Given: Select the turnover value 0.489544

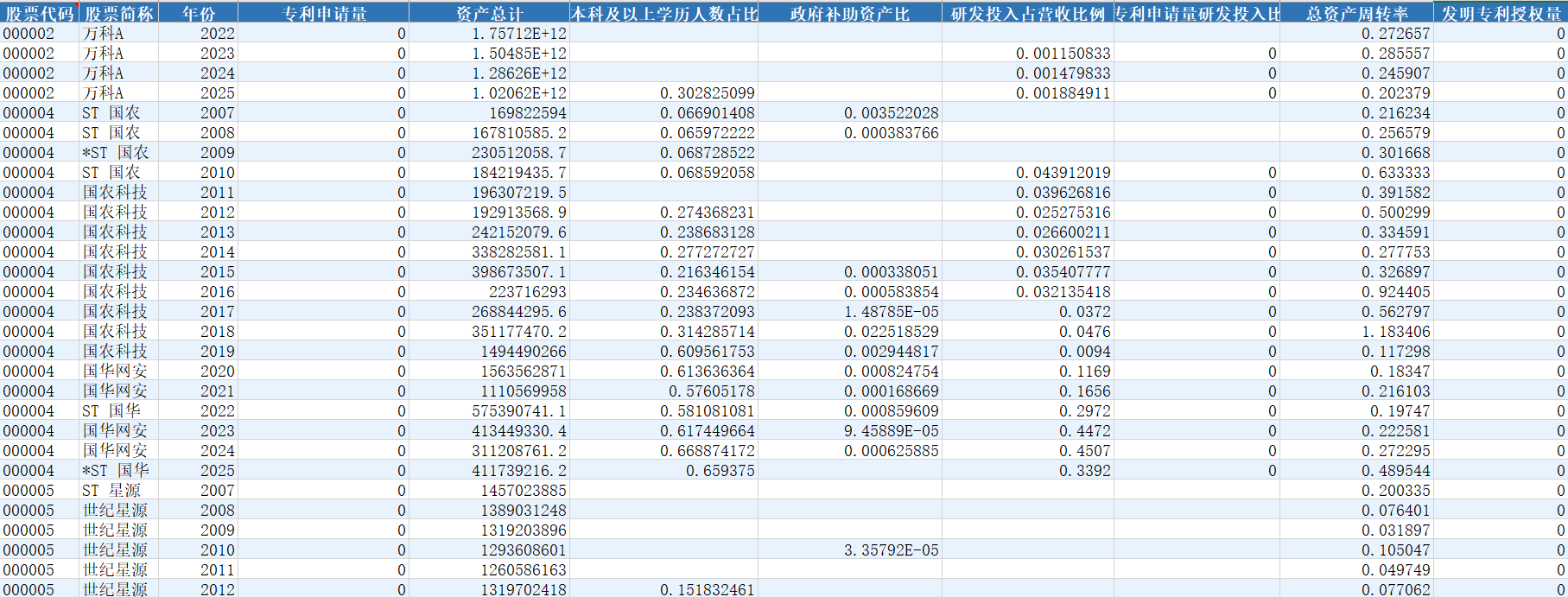Looking at the screenshot, I should pyautogui.click(x=1356, y=470).
